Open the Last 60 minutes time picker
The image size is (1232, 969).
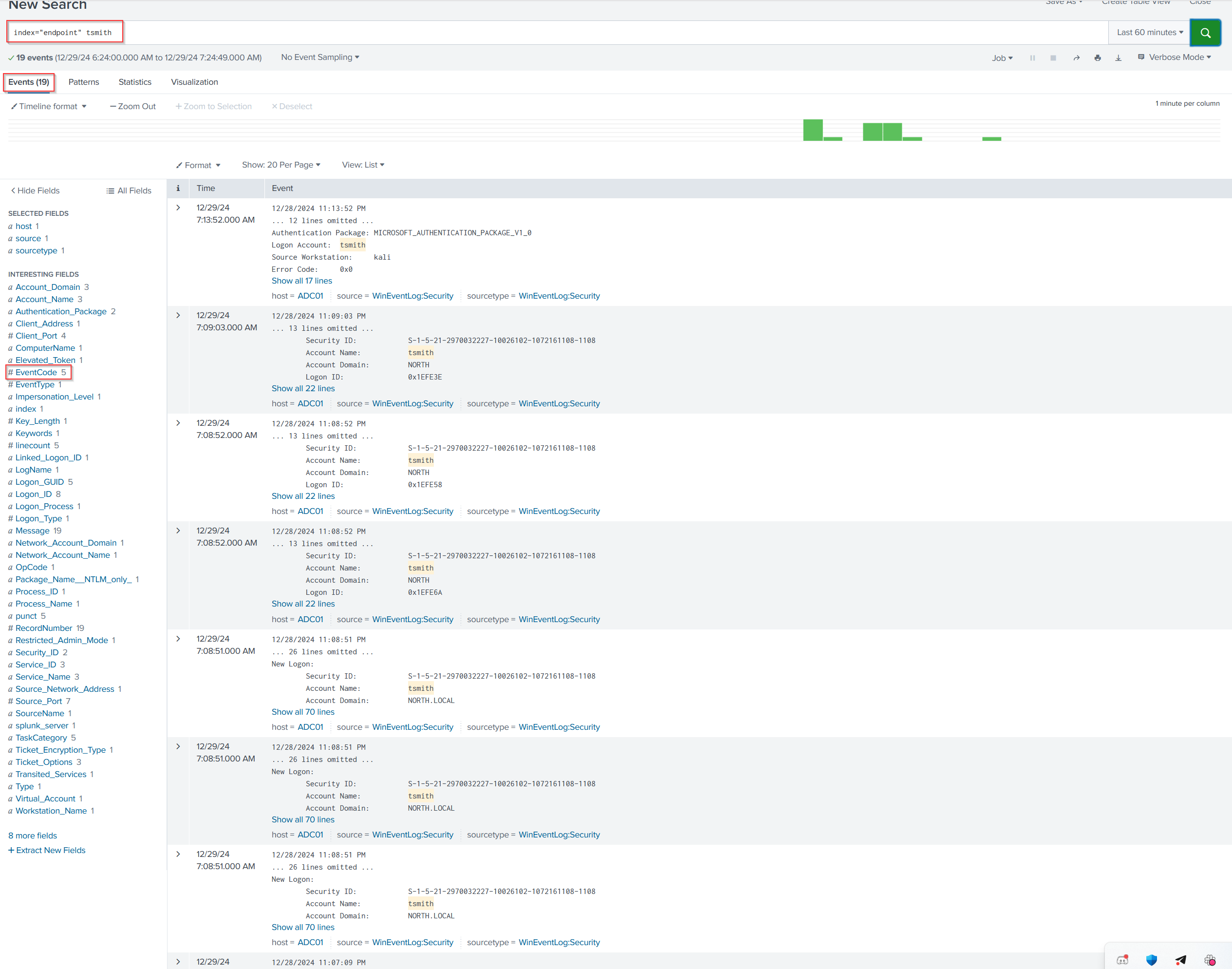tap(1149, 32)
